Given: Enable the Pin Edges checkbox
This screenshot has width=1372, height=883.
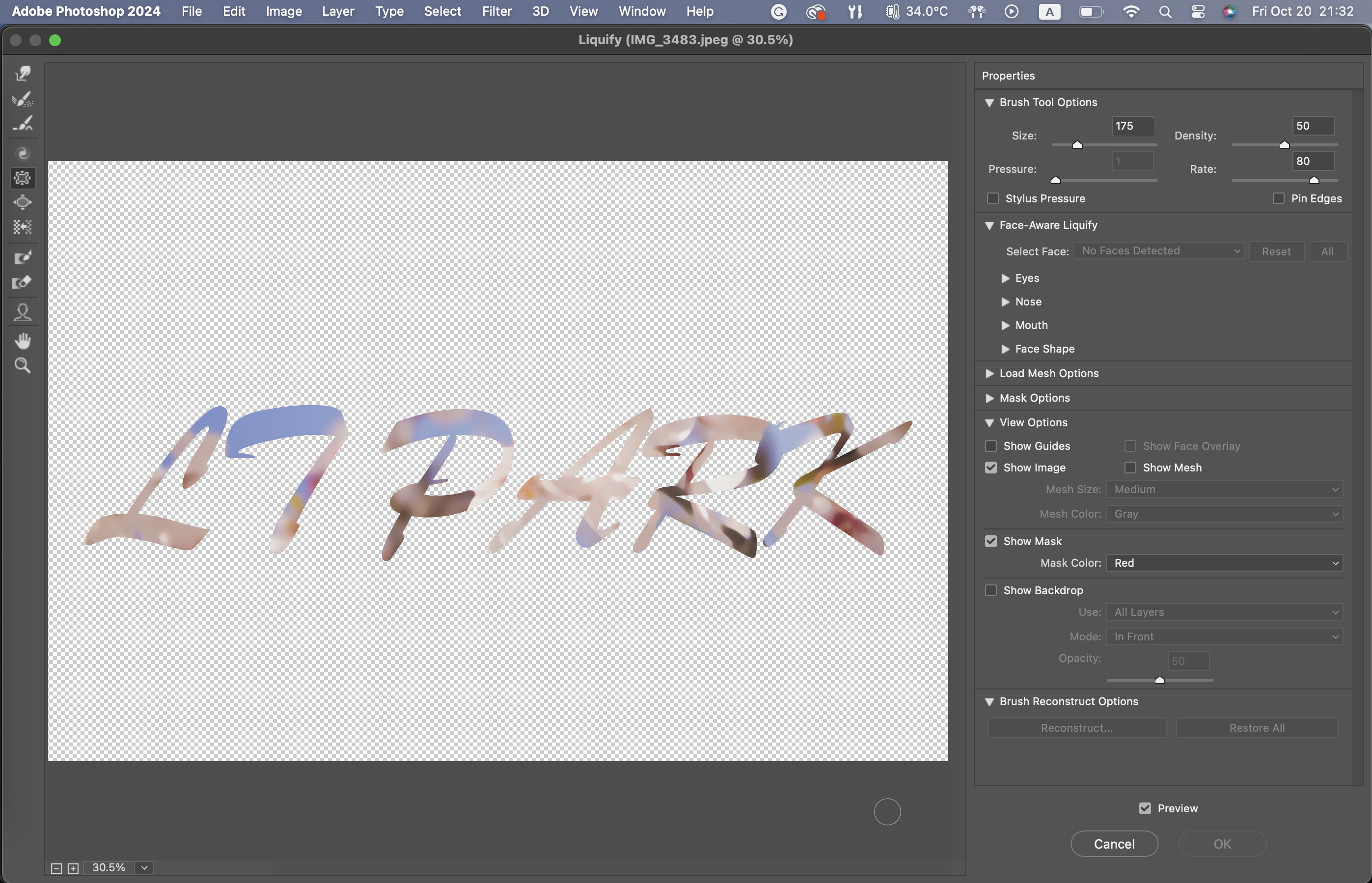Looking at the screenshot, I should coord(1278,198).
